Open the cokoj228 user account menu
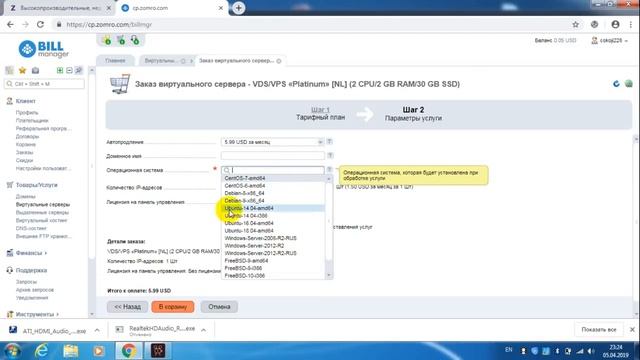Image resolution: width=640 pixels, height=360 pixels. [x=609, y=40]
